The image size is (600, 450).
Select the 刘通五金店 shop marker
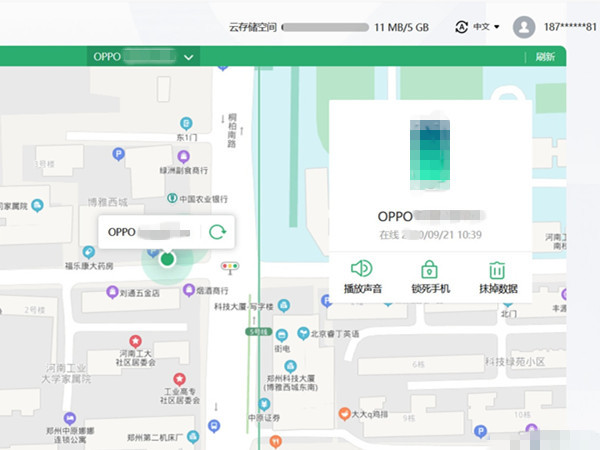coord(112,294)
